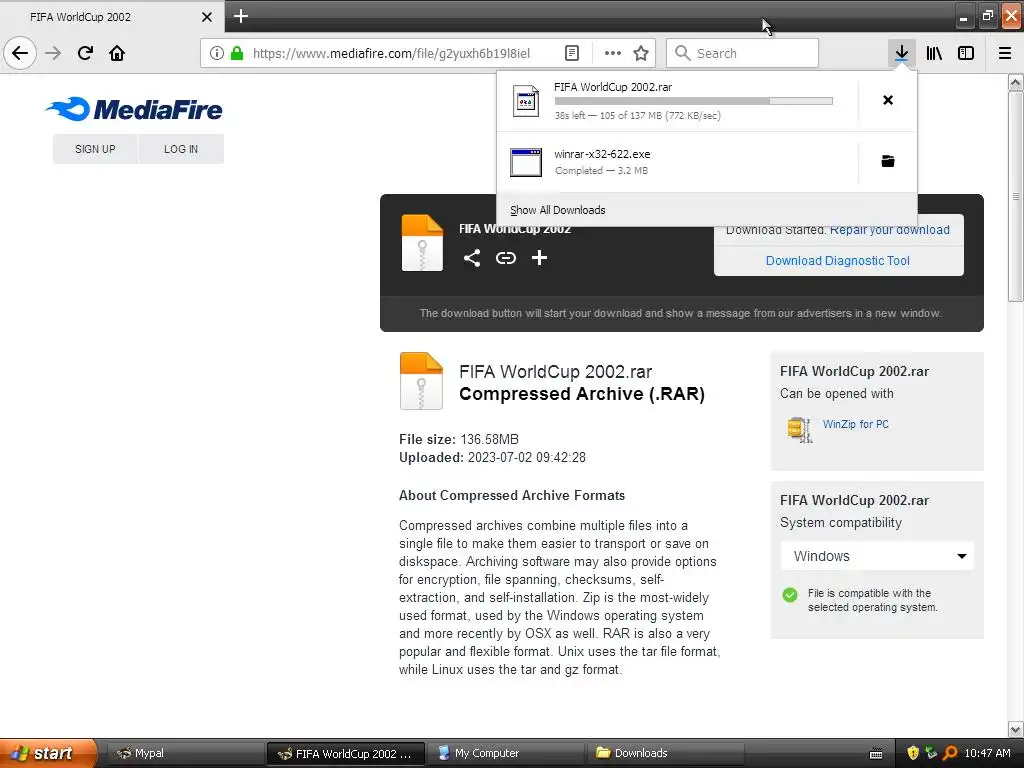Click the forward navigation arrow
This screenshot has height=768, width=1024.
pyautogui.click(x=53, y=53)
